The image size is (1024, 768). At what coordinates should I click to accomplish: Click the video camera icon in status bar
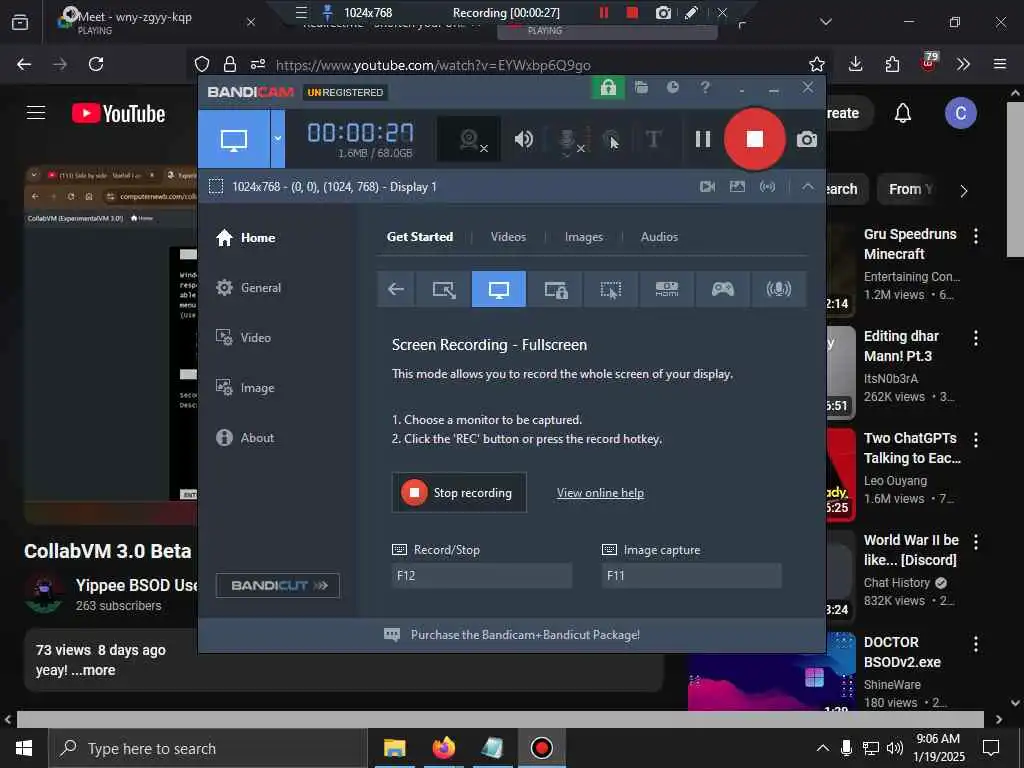coord(707,187)
